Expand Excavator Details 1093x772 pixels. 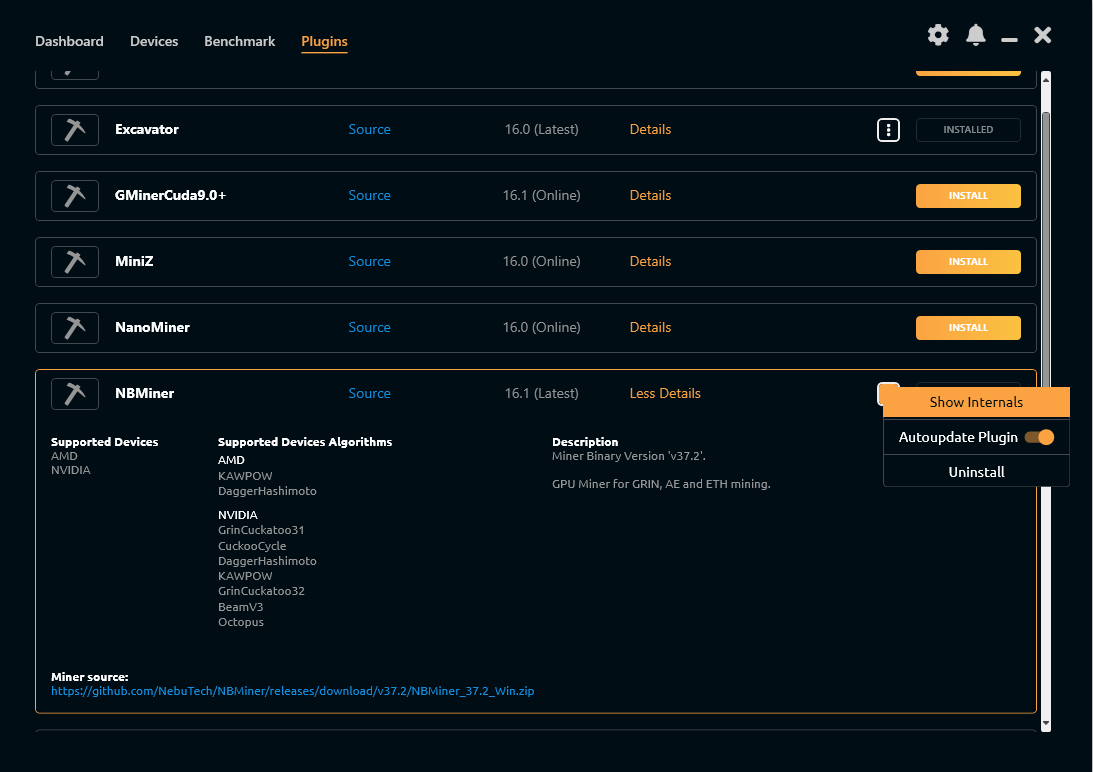[x=650, y=129]
